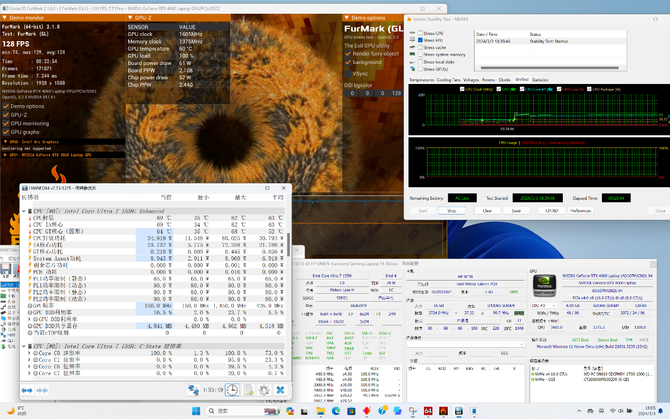
Task: Toggle the VSync checkbox in FurMark
Action: [x=348, y=73]
